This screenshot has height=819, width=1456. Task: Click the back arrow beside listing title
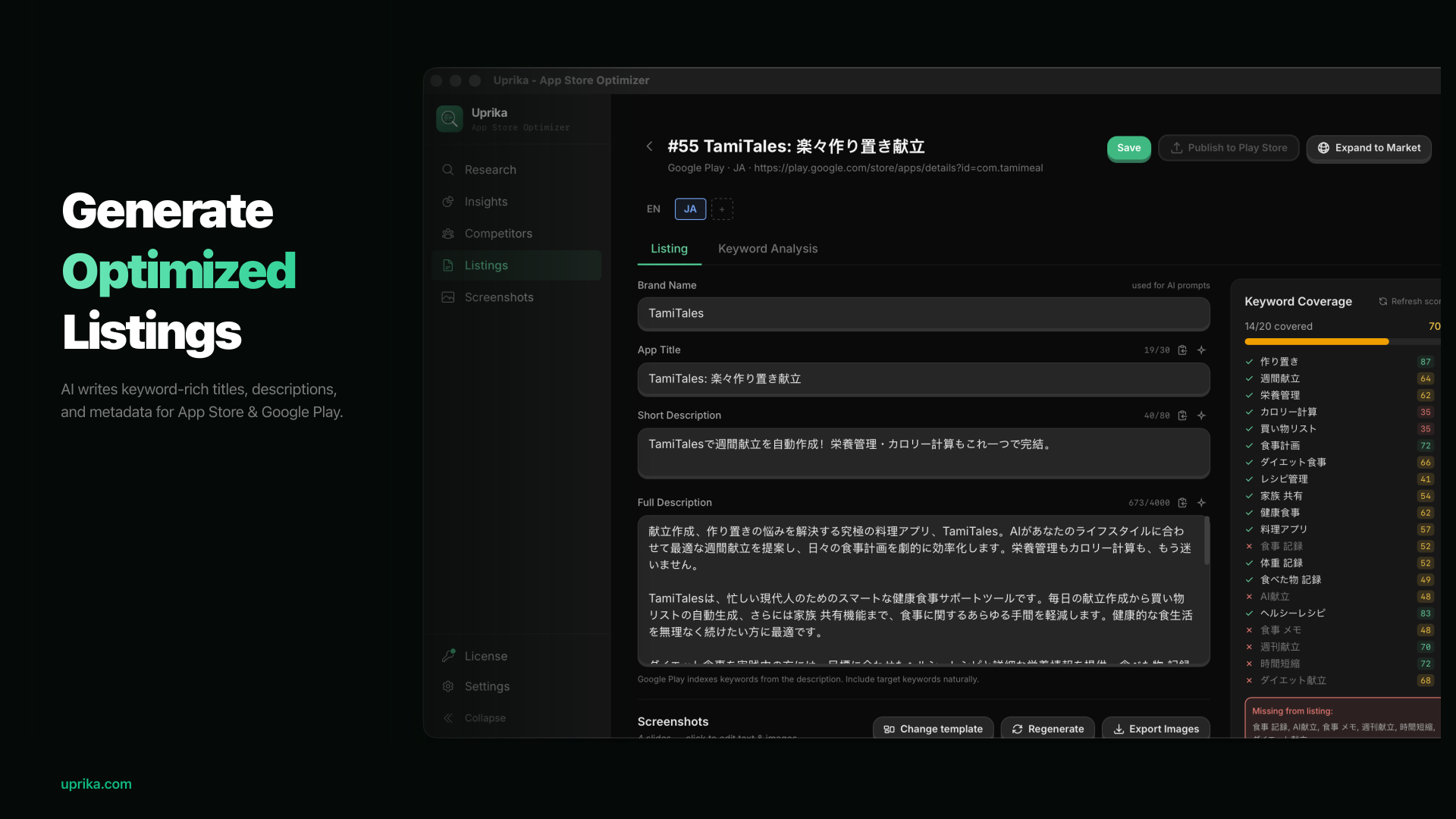pos(649,146)
